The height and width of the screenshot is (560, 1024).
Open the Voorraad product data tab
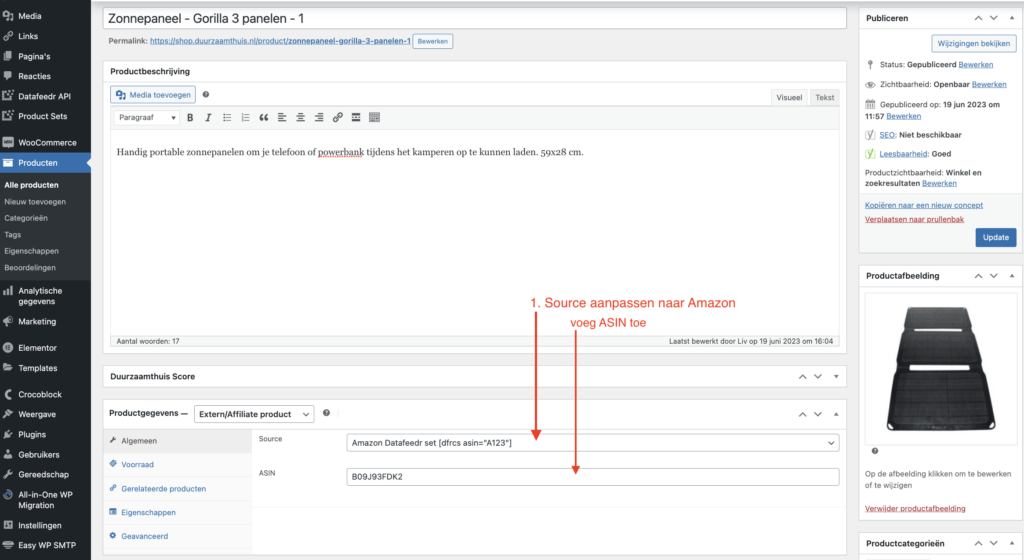tap(137, 465)
